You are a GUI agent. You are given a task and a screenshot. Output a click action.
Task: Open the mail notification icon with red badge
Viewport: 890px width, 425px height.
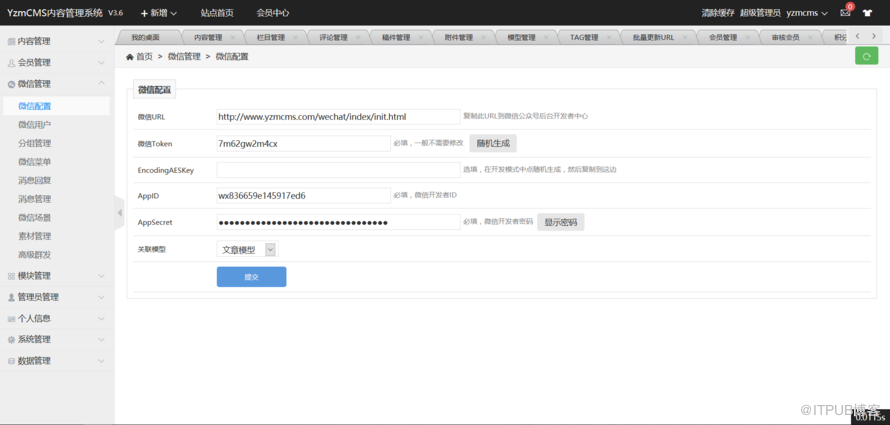(x=846, y=12)
